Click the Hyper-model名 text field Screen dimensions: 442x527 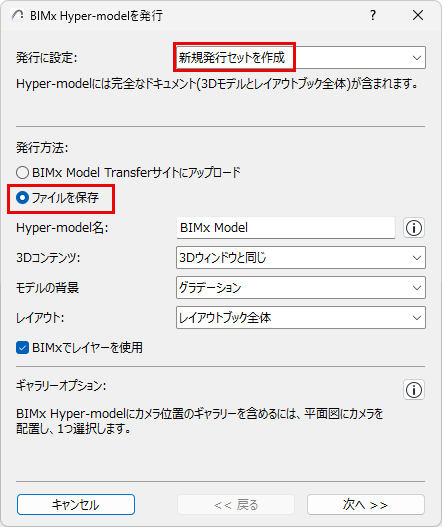point(286,228)
